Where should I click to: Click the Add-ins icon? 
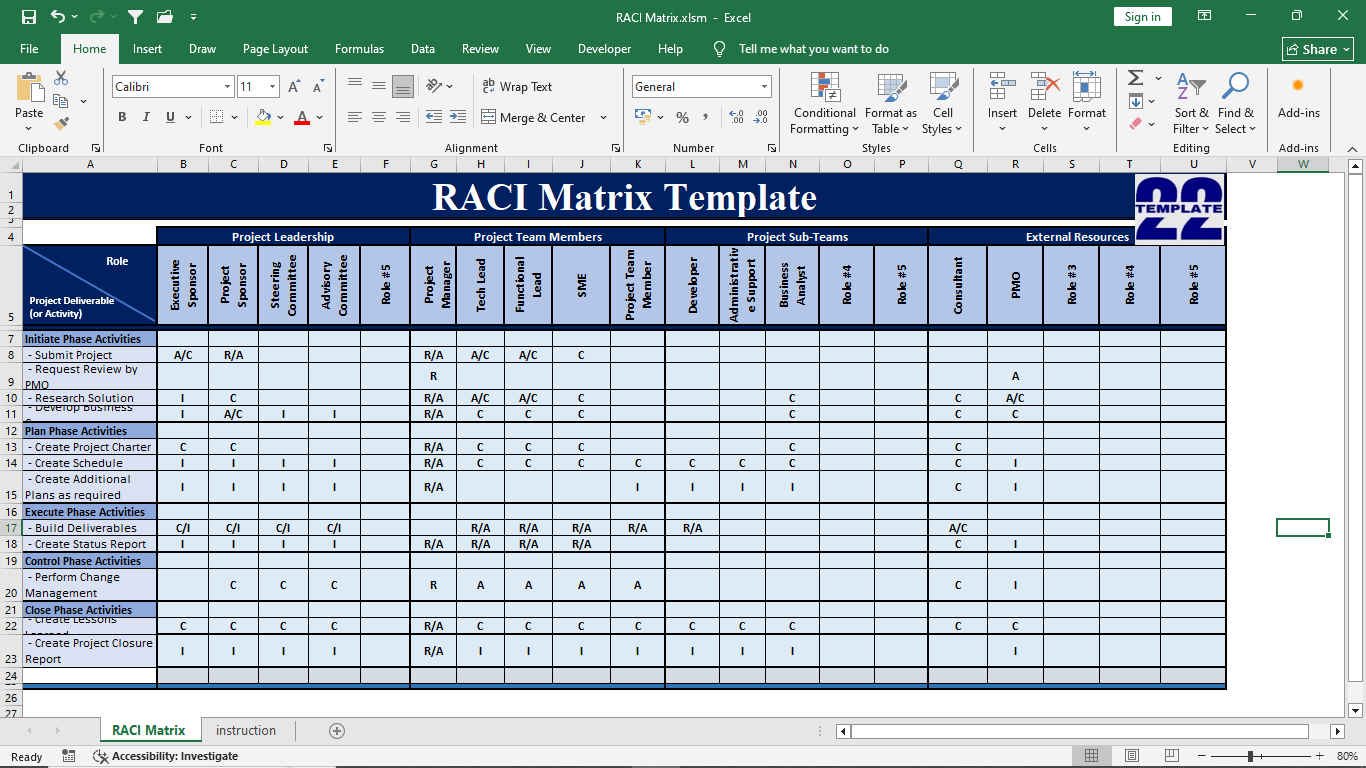point(1298,98)
